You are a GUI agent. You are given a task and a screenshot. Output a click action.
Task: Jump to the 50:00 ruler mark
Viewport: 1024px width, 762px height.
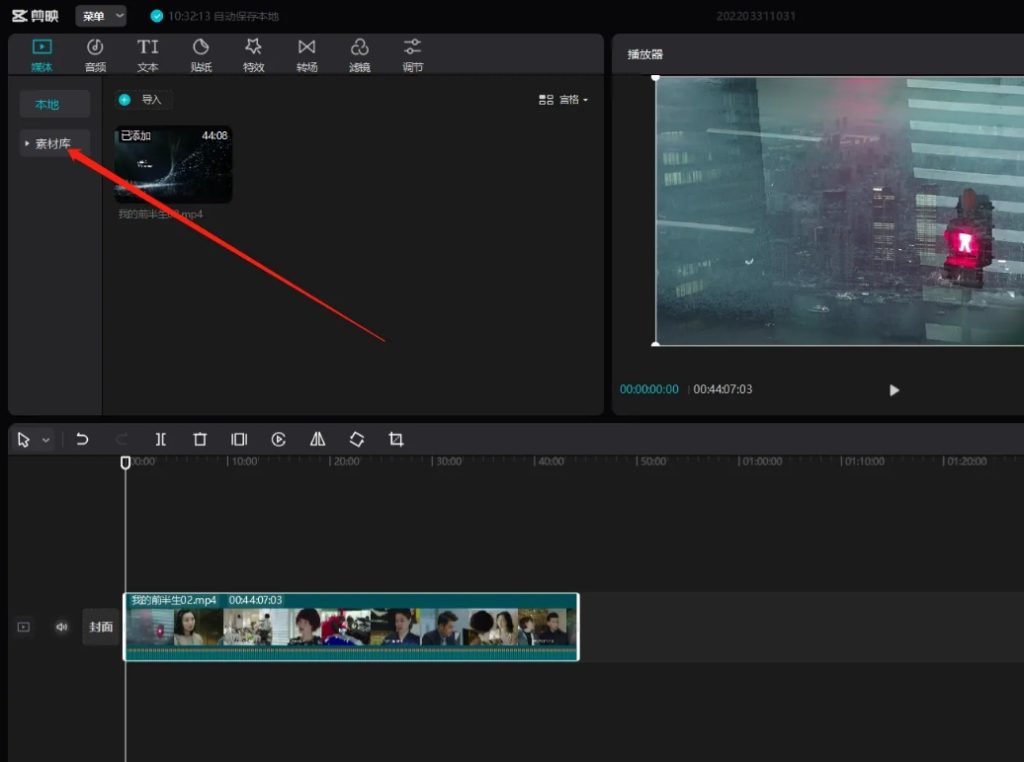[x=653, y=462]
